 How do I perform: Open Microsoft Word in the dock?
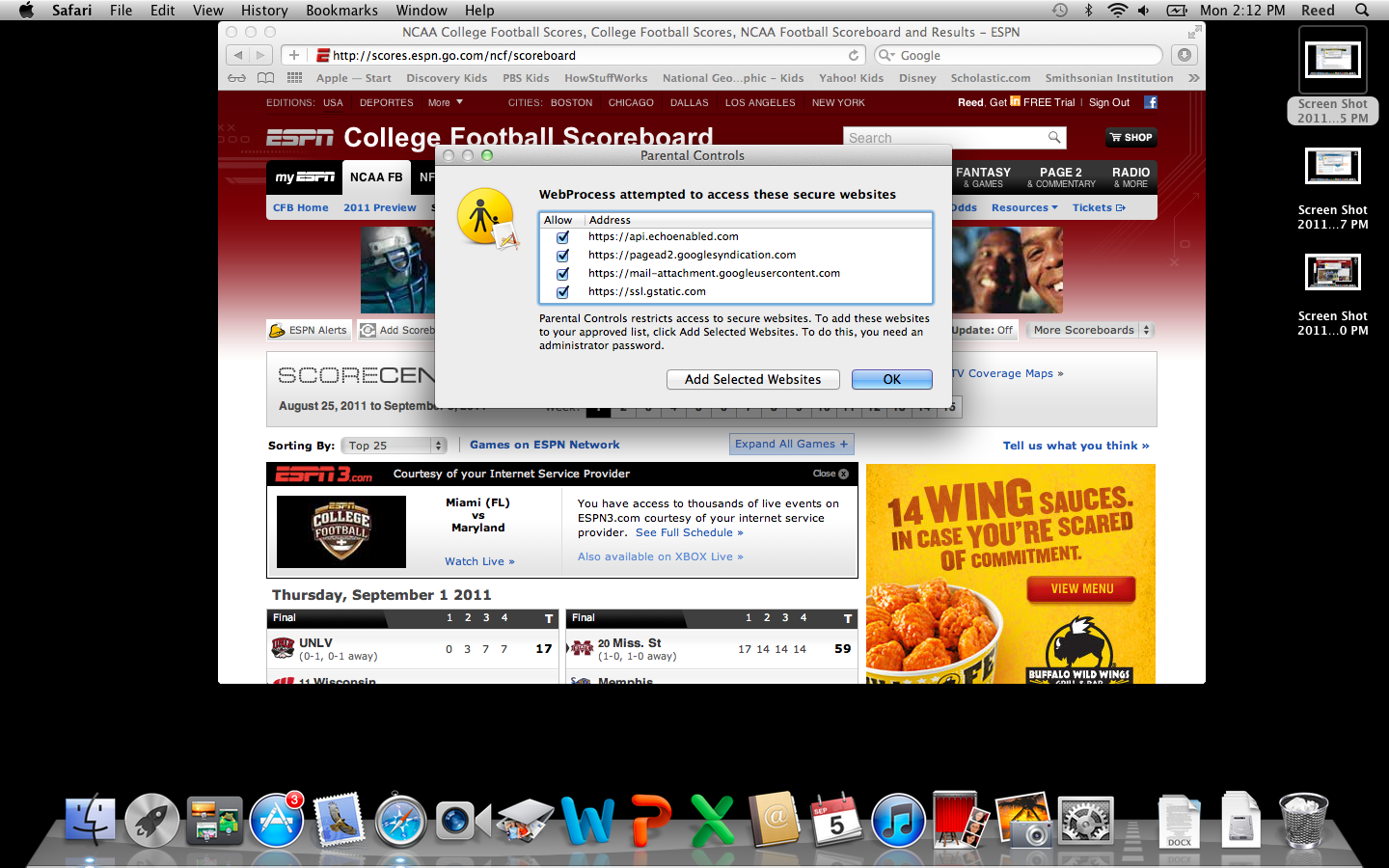tap(587, 821)
